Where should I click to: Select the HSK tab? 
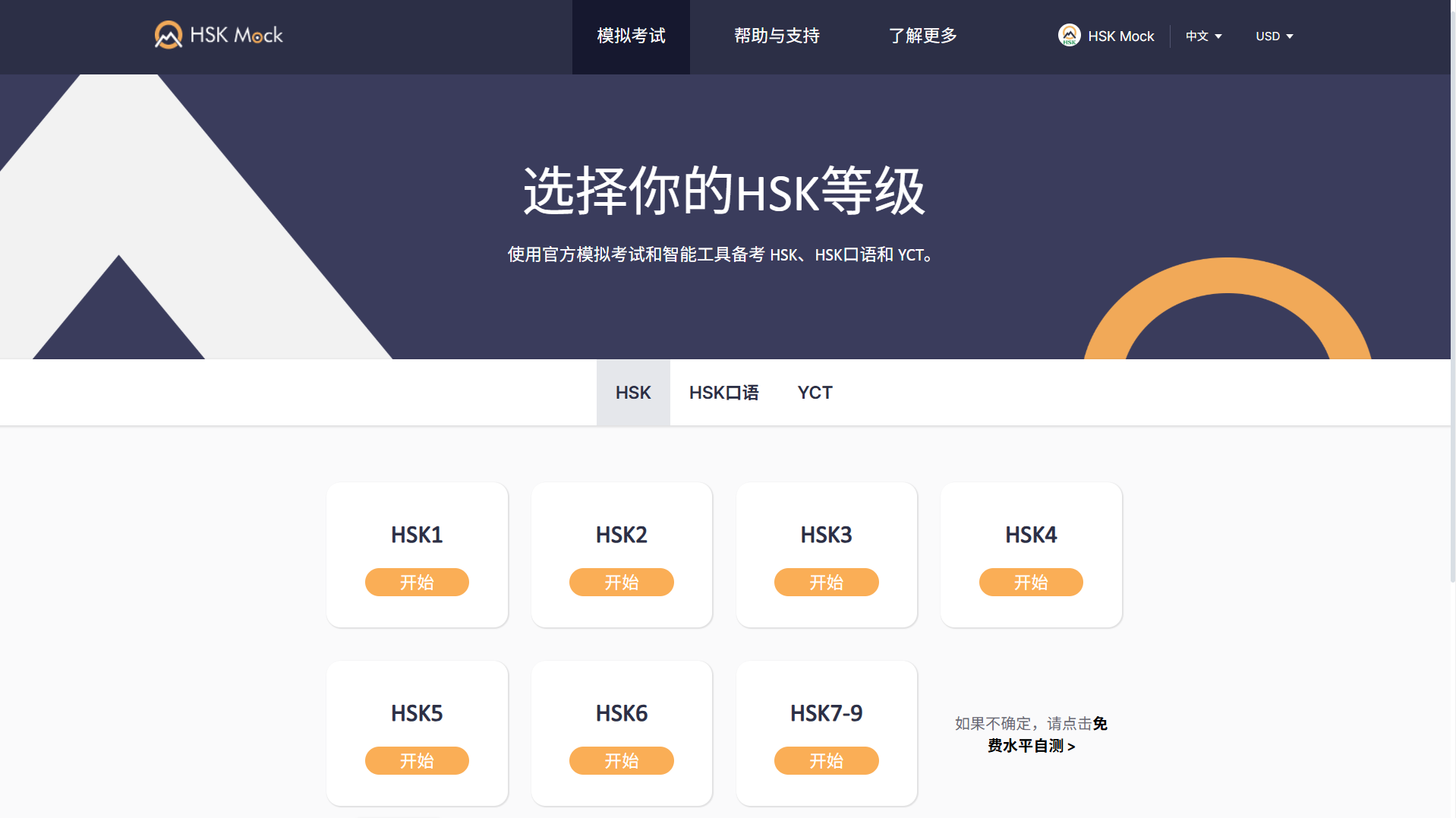point(632,392)
